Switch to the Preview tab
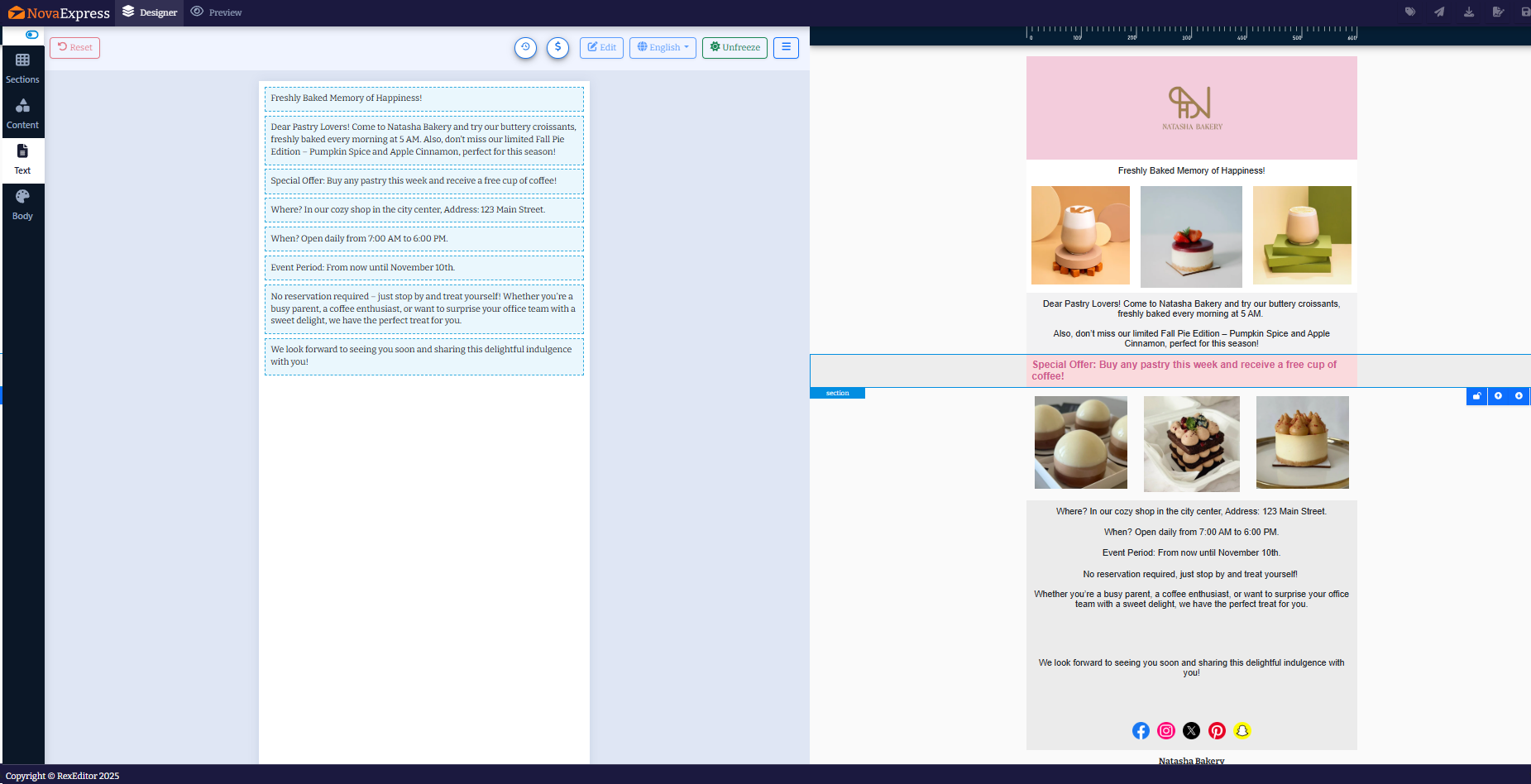1531x784 pixels. point(217,12)
